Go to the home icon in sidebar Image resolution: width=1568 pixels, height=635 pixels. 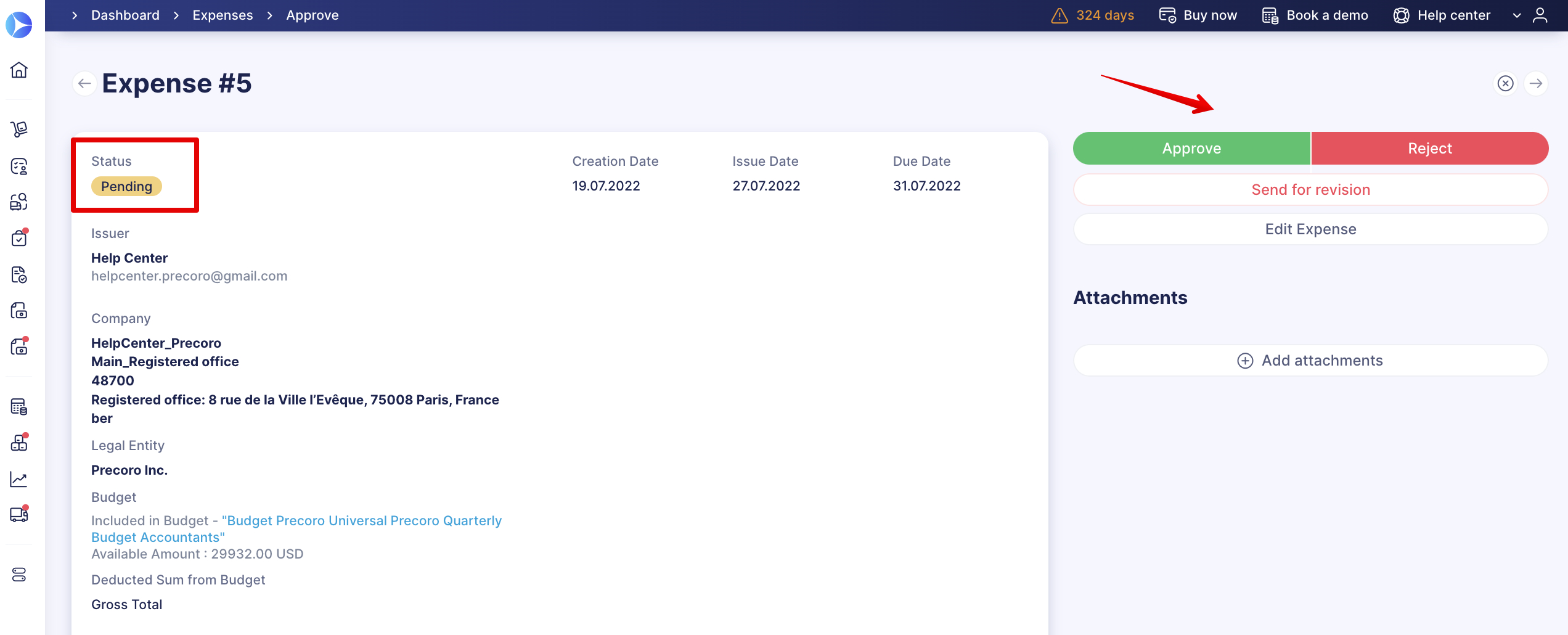point(19,70)
